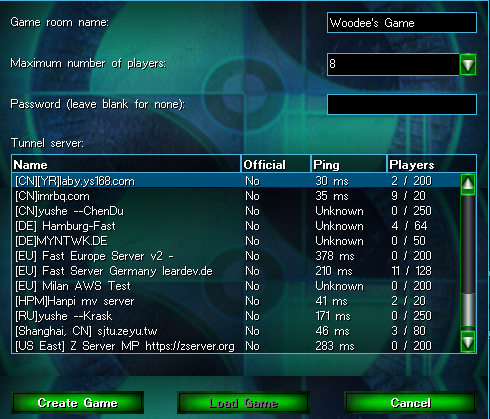Select the [EU] Milan AWS Test server

click(x=236, y=286)
